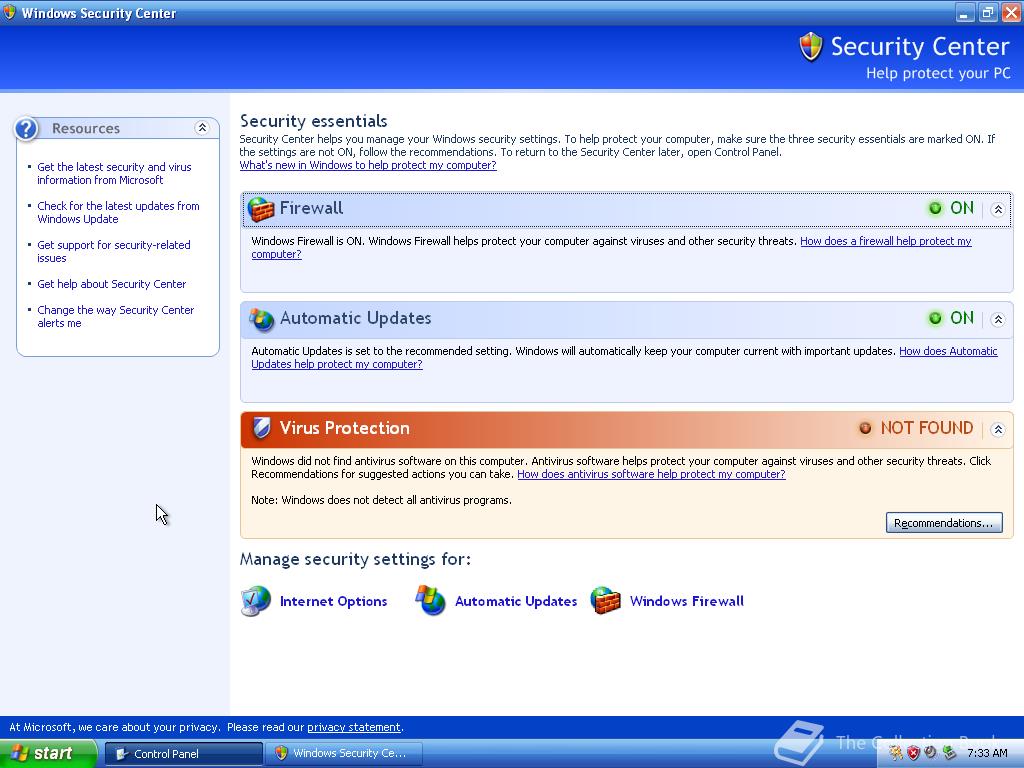Viewport: 1024px width, 768px height.
Task: Click the Resources question mark icon
Action: 26,129
